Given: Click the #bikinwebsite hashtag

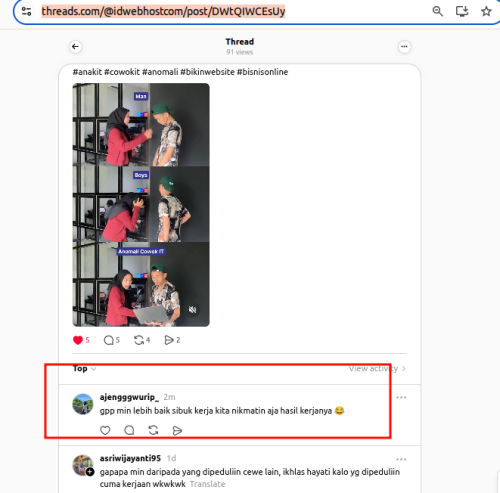Looking at the screenshot, I should pyautogui.click(x=207, y=72).
